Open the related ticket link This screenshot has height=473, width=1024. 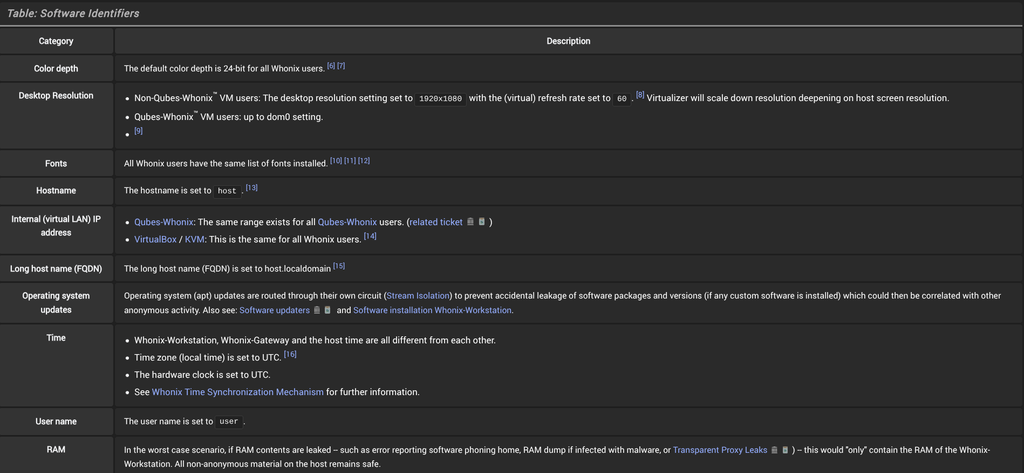click(436, 223)
